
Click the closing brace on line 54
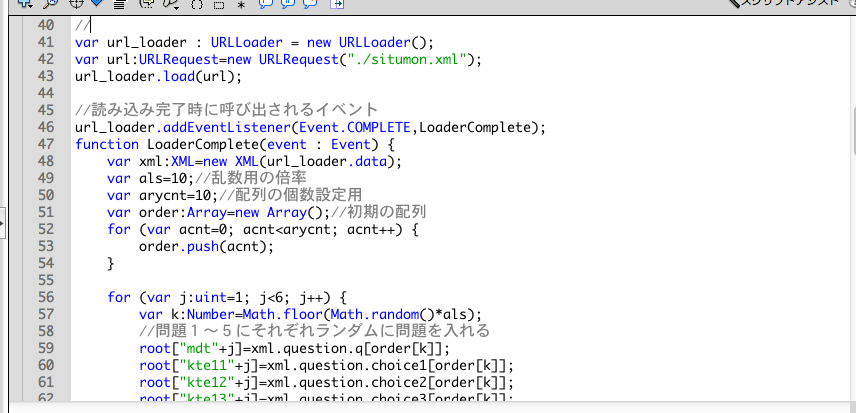[x=111, y=264]
